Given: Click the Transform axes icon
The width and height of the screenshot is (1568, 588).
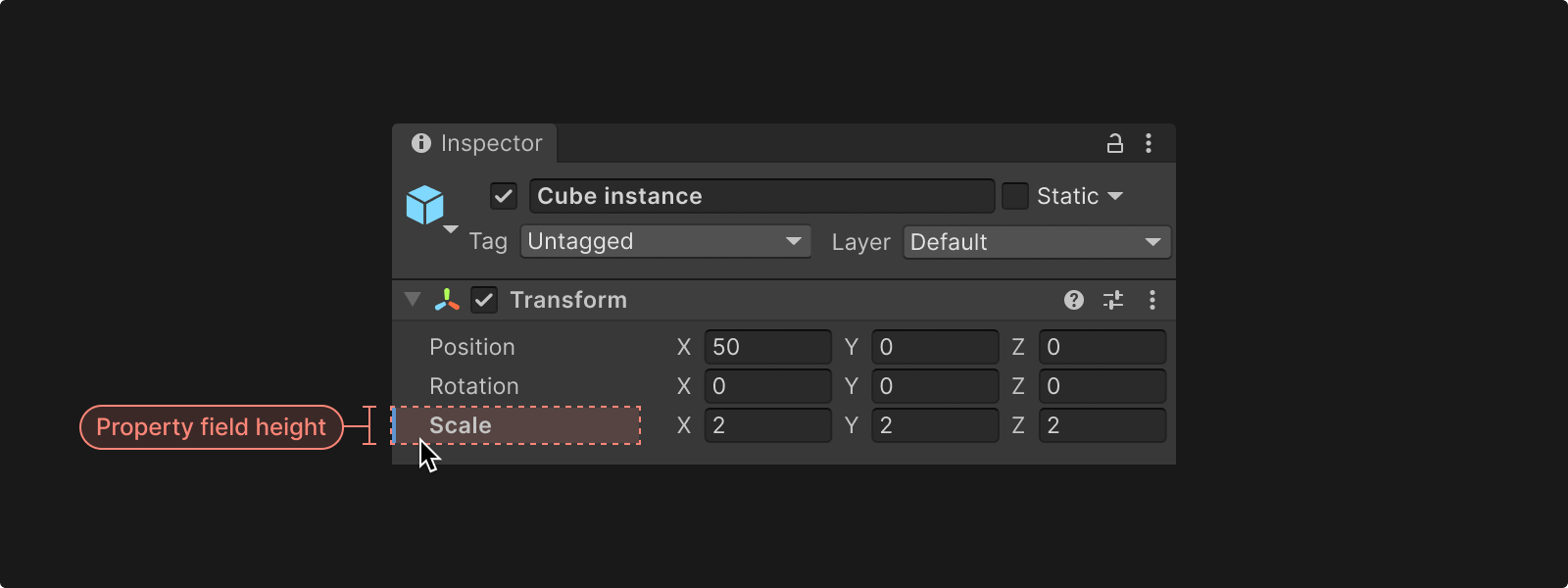Looking at the screenshot, I should coord(447,300).
